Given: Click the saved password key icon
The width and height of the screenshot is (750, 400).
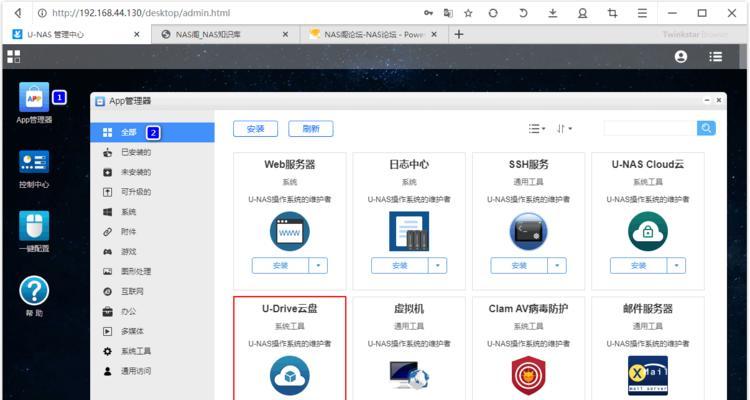Looking at the screenshot, I should click(x=428, y=13).
